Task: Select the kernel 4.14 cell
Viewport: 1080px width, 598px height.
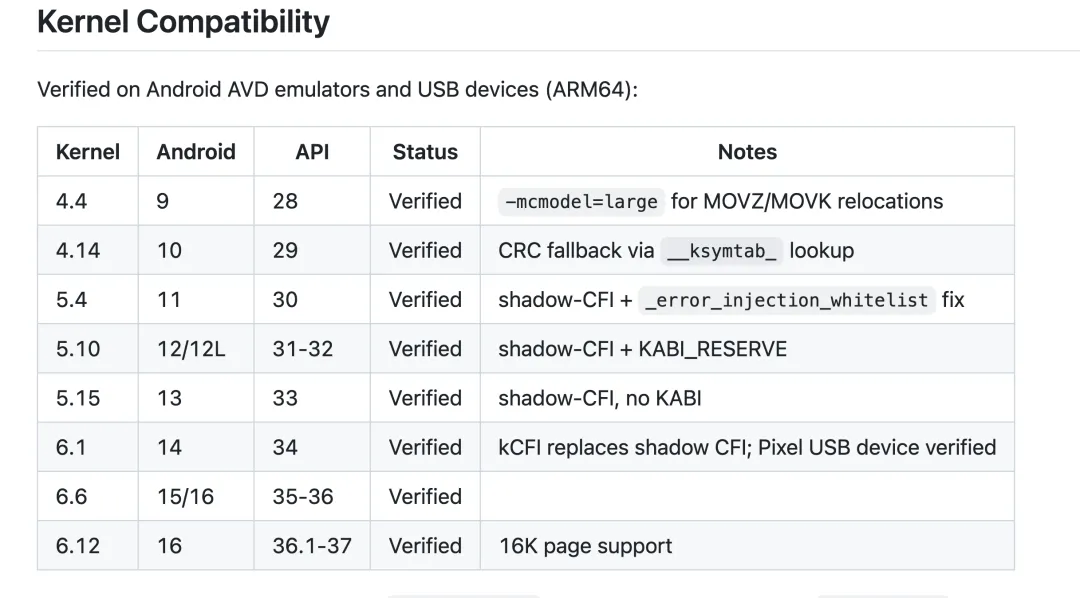Action: coord(78,250)
